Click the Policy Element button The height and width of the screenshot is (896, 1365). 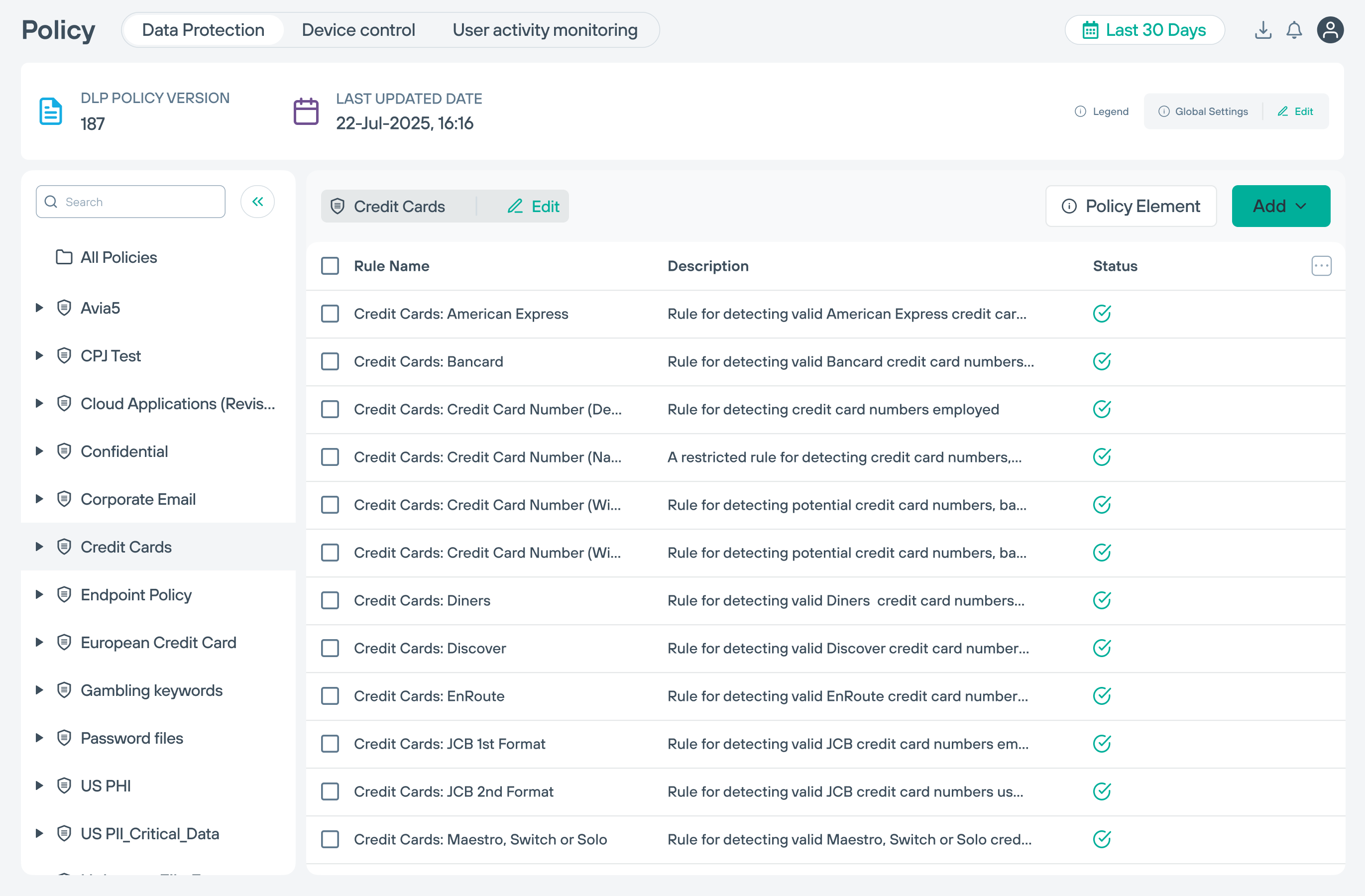pos(1131,206)
